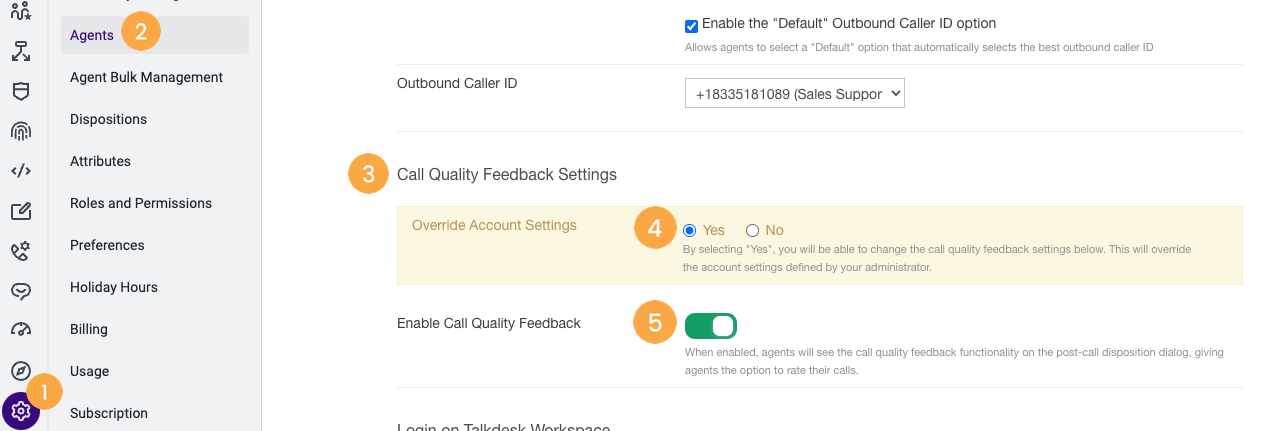Open Roles and Permissions settings
1262x431 pixels.
click(141, 203)
